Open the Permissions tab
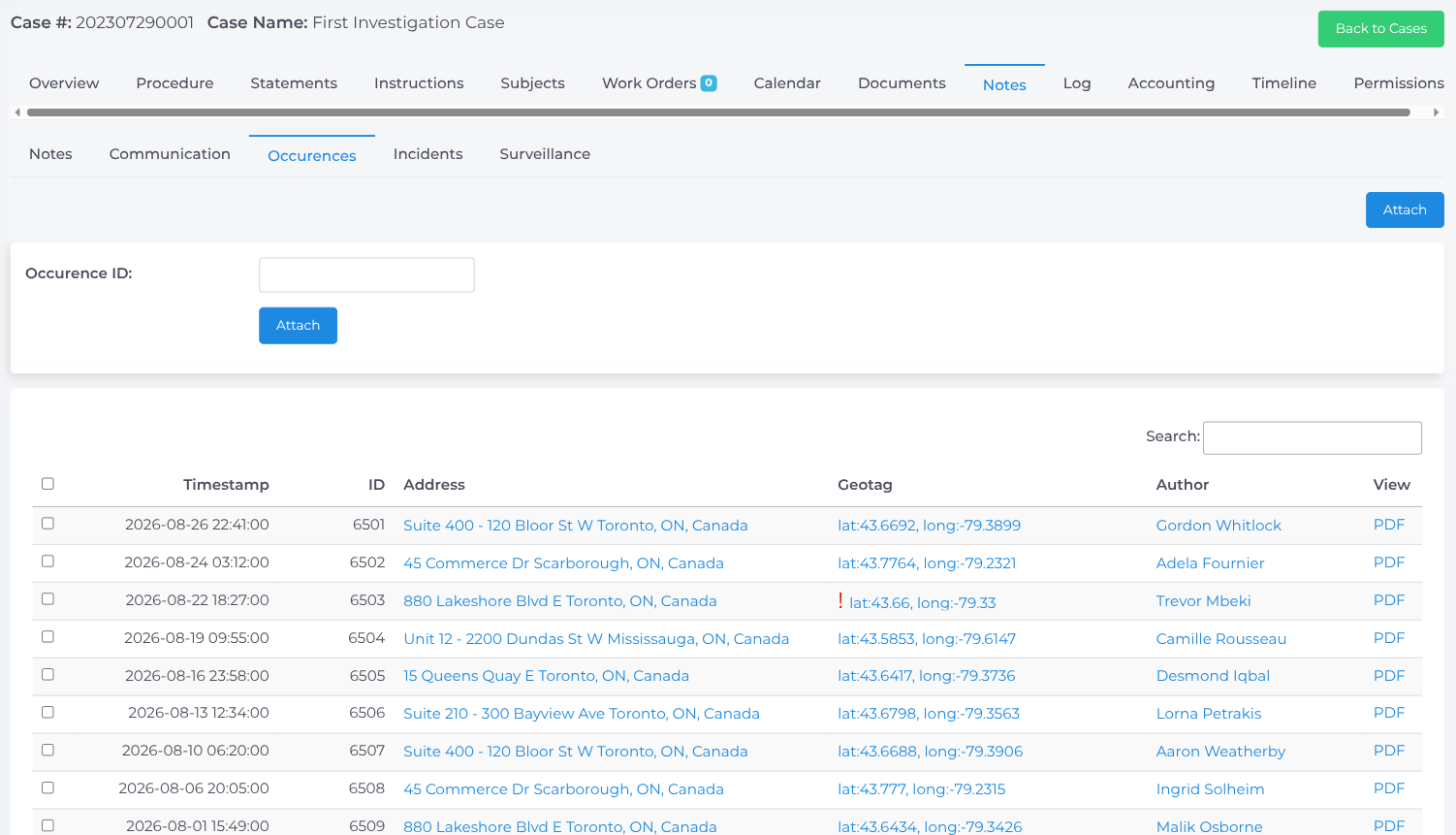Viewport: 1456px width, 835px height. [x=1398, y=83]
